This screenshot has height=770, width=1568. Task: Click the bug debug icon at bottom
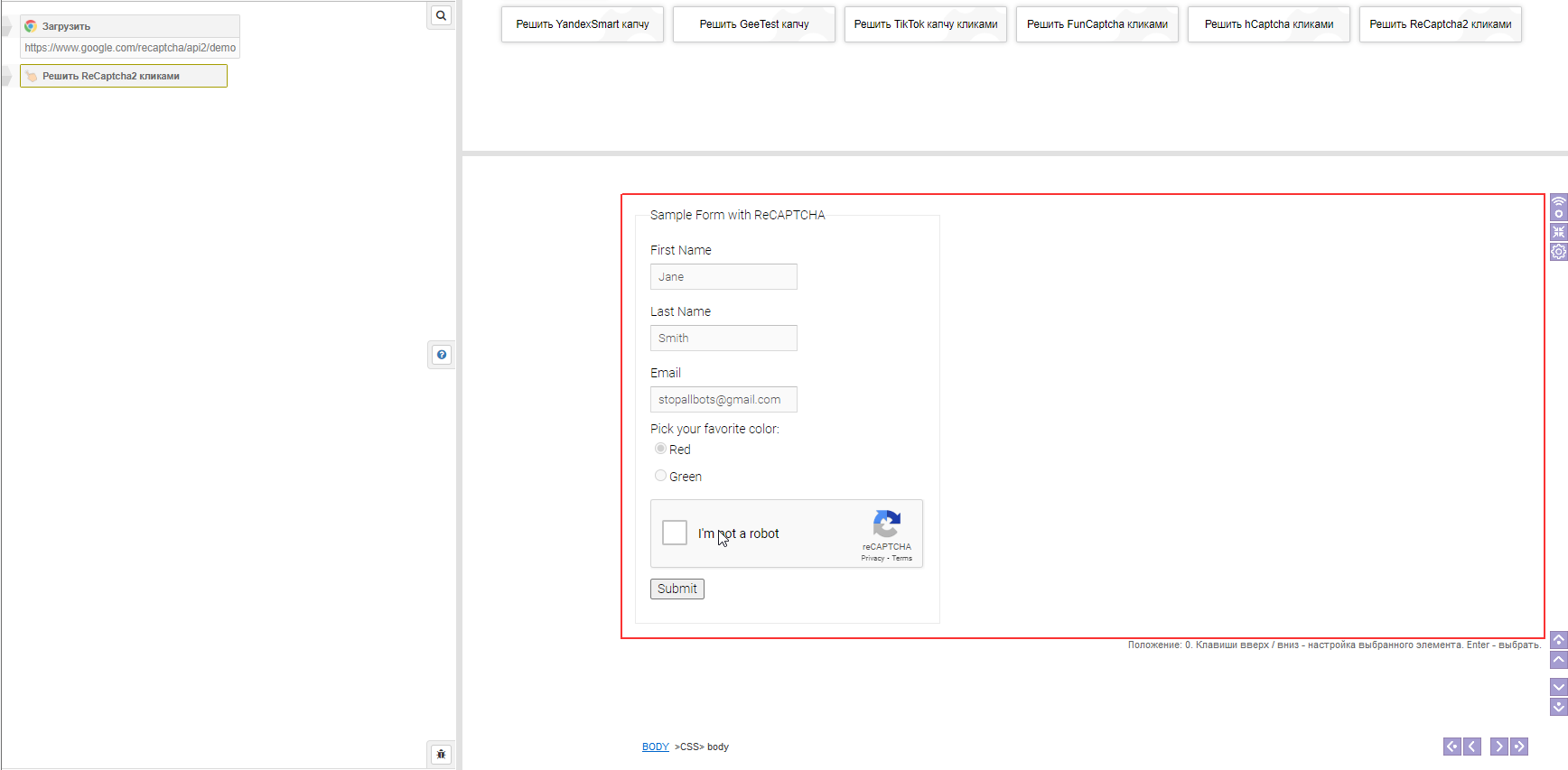pyautogui.click(x=441, y=754)
